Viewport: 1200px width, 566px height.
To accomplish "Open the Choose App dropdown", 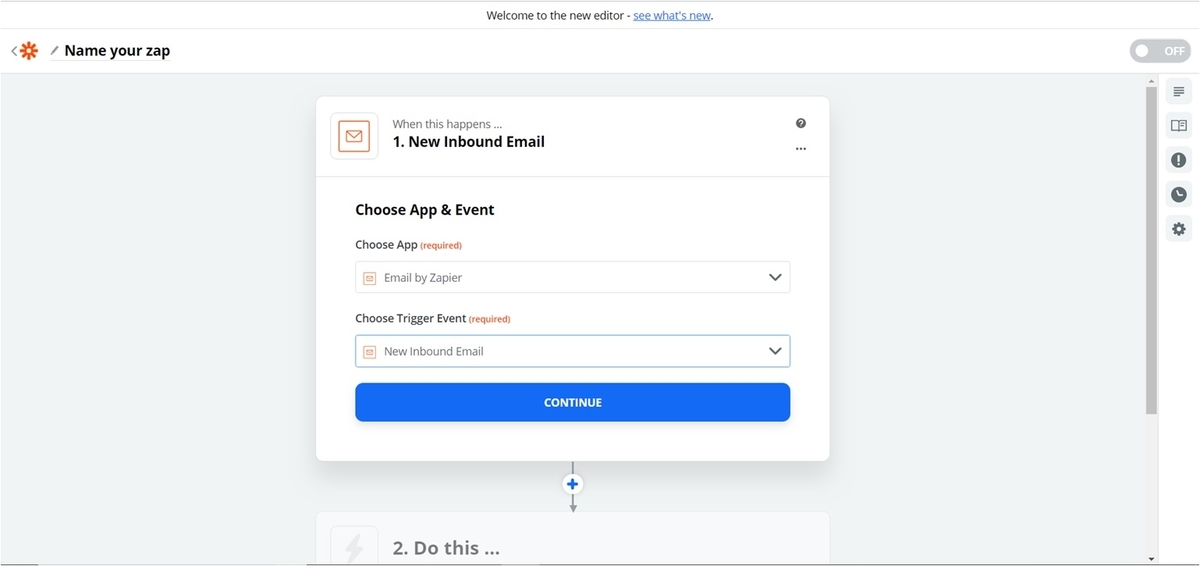I will [x=572, y=277].
